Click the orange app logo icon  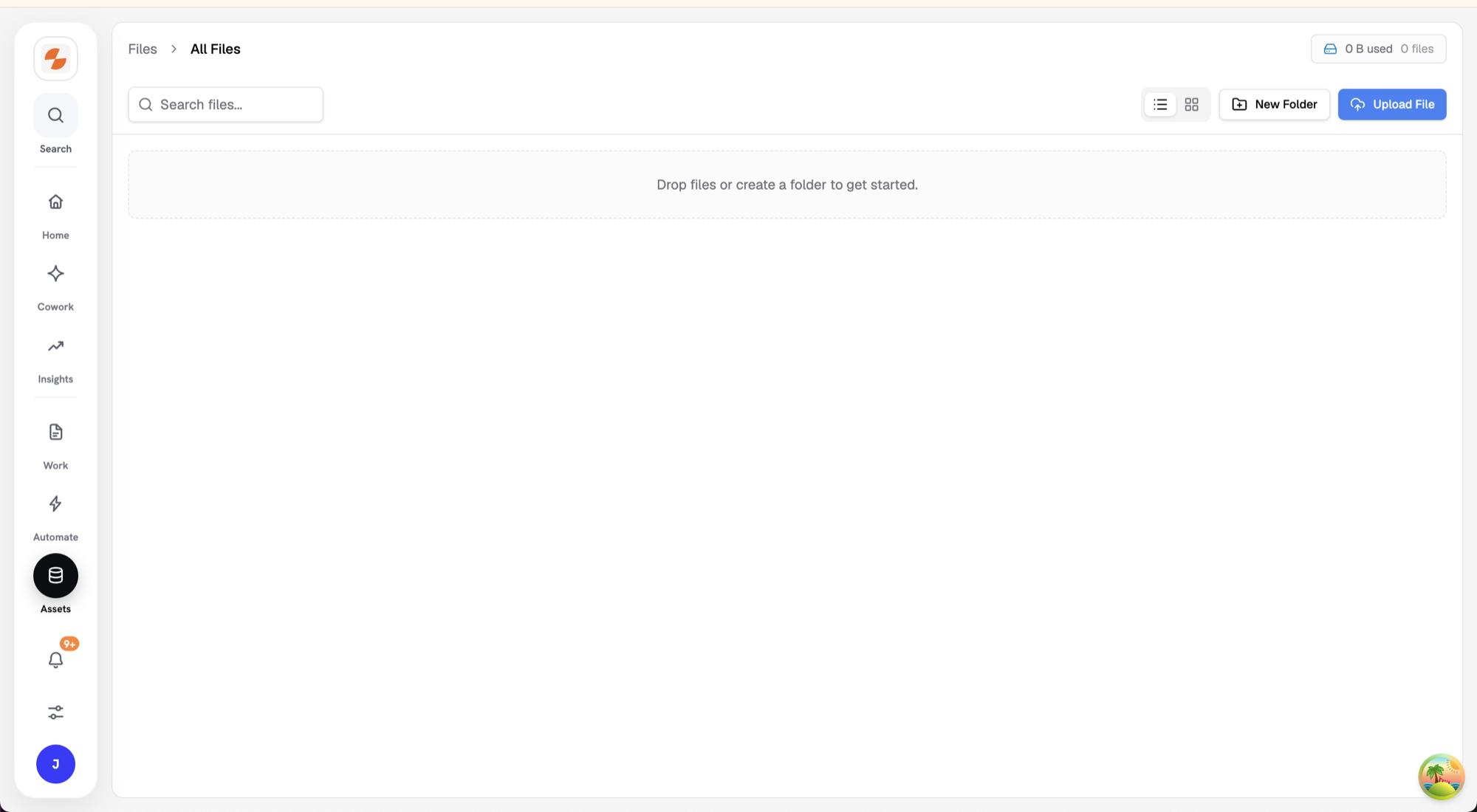55,58
